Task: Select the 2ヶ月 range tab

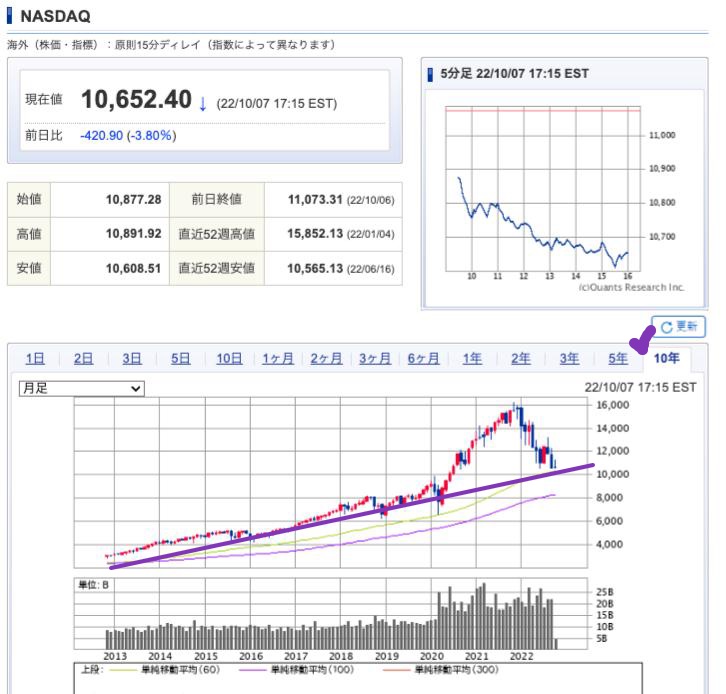Action: (326, 358)
